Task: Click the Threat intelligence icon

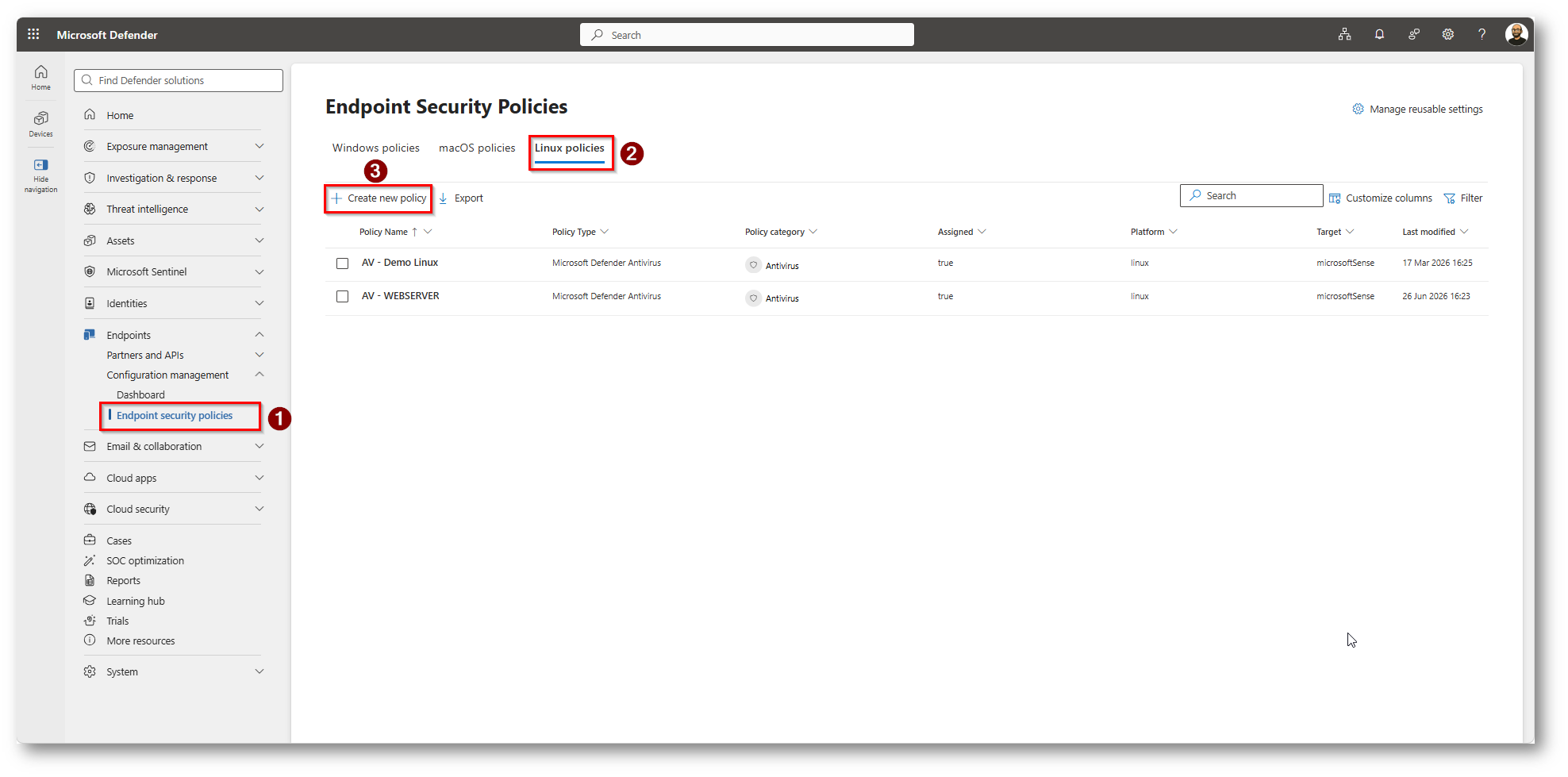Action: (90, 209)
